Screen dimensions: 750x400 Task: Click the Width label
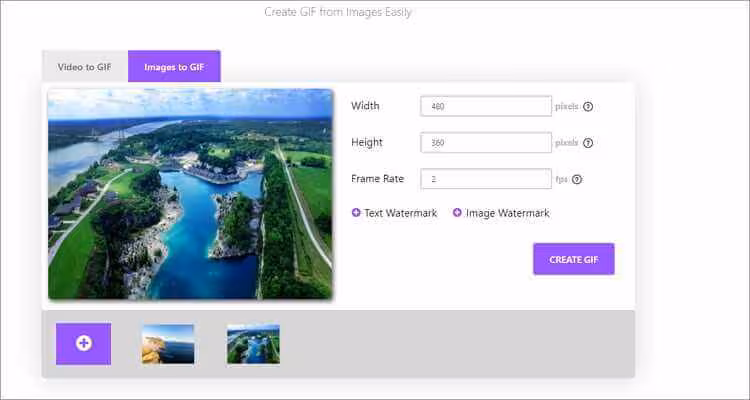[365, 106]
